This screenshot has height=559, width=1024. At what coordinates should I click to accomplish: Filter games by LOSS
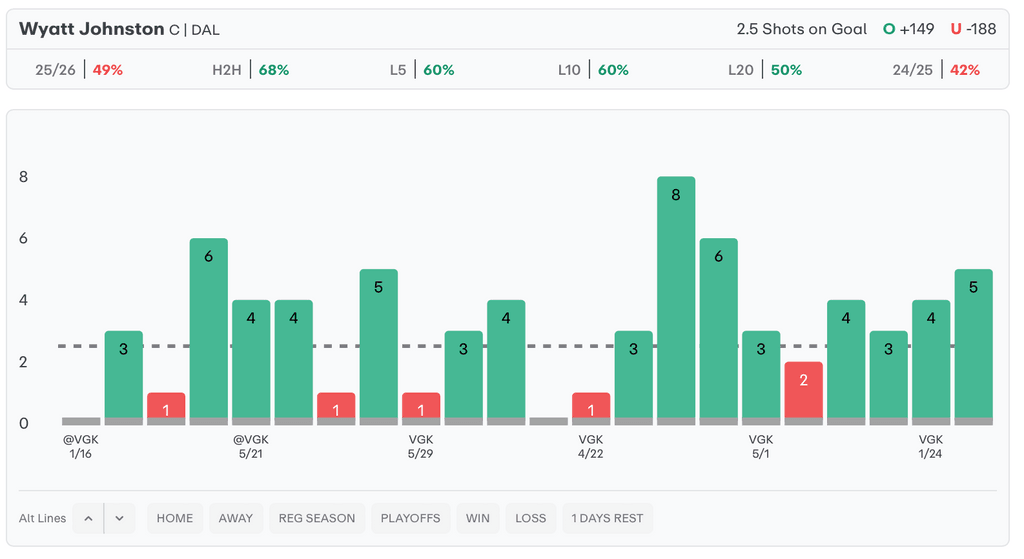pos(530,518)
